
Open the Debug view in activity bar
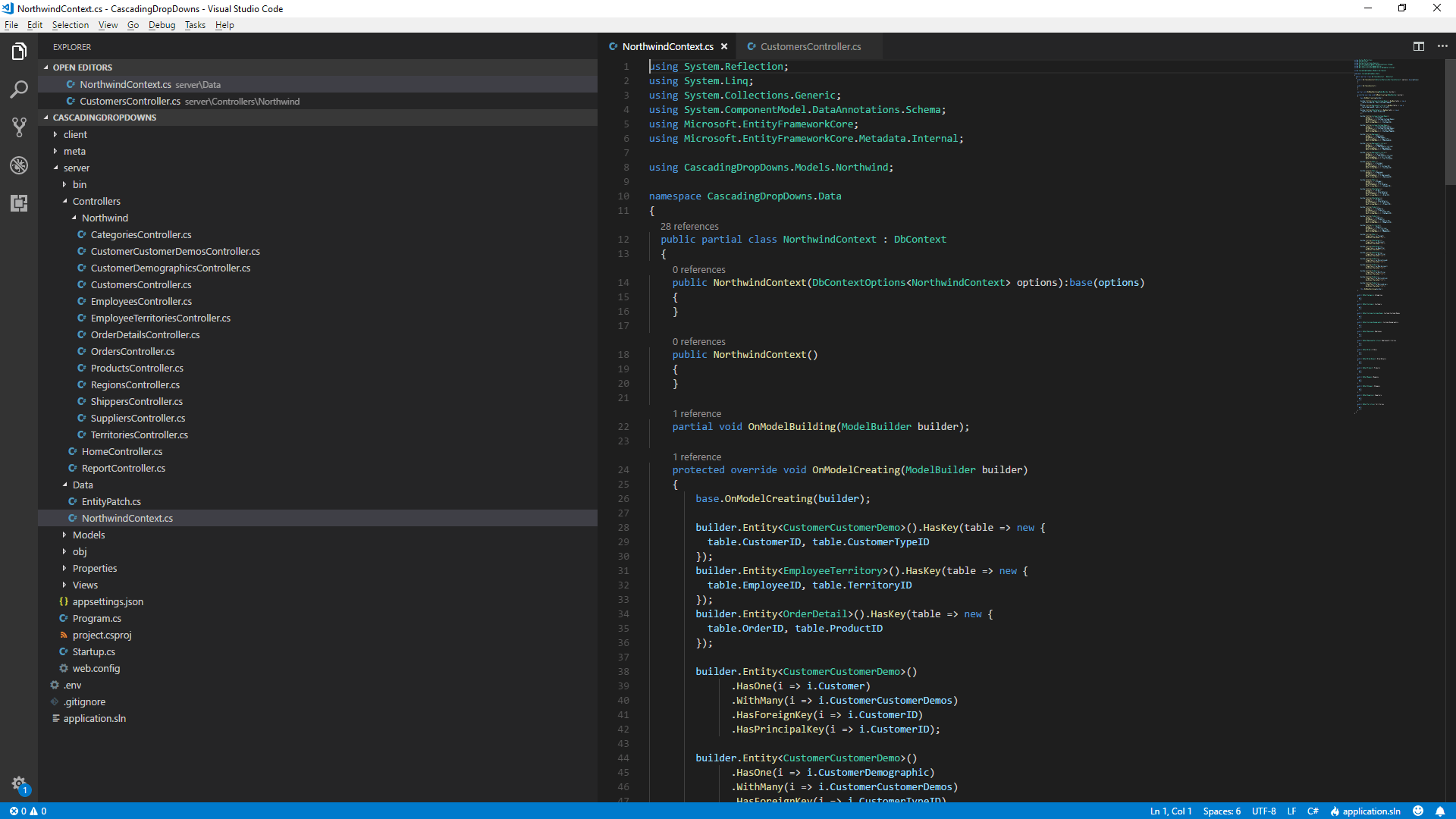pyautogui.click(x=19, y=165)
